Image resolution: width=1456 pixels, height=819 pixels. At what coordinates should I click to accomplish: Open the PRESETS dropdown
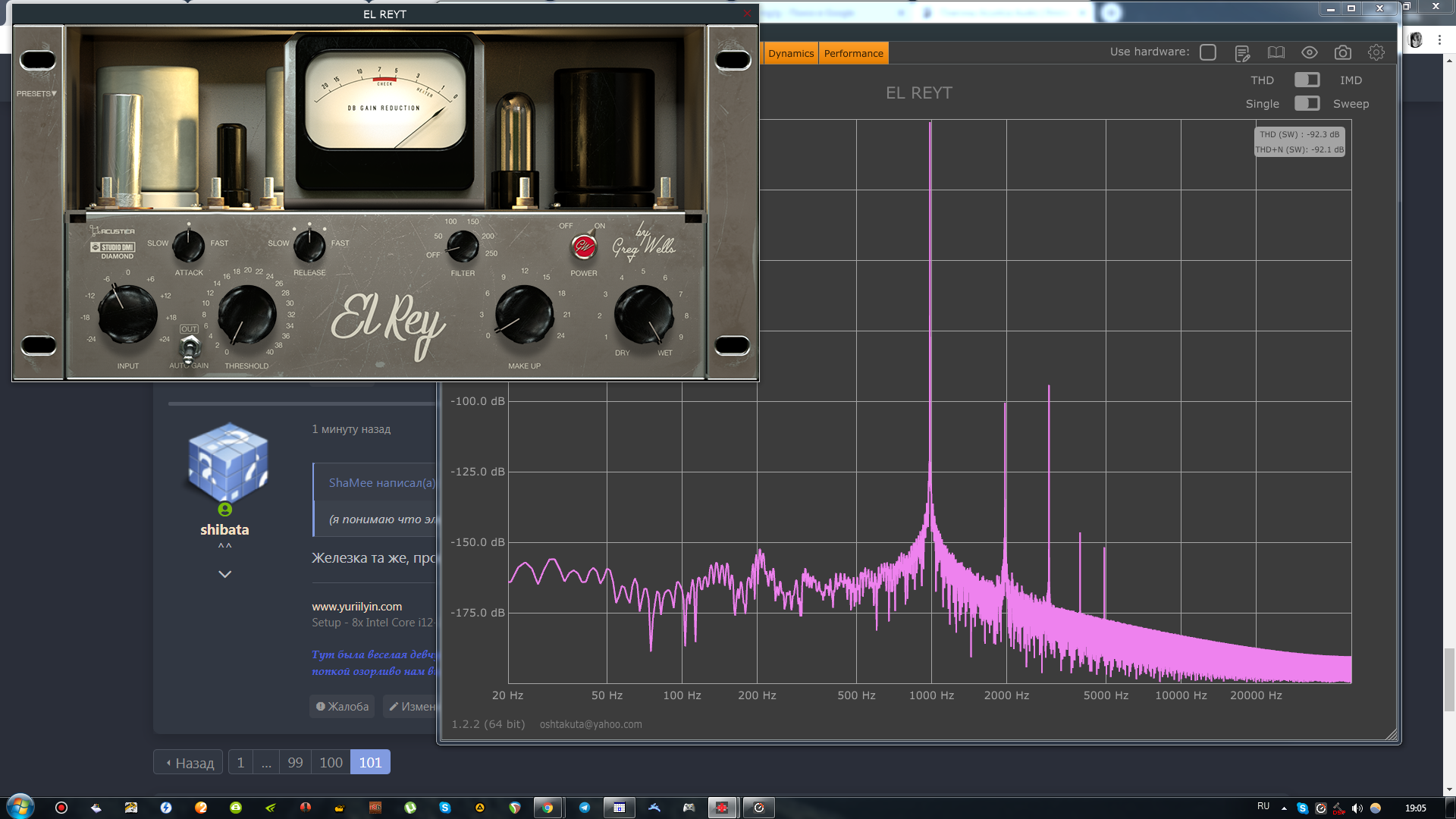(x=36, y=93)
